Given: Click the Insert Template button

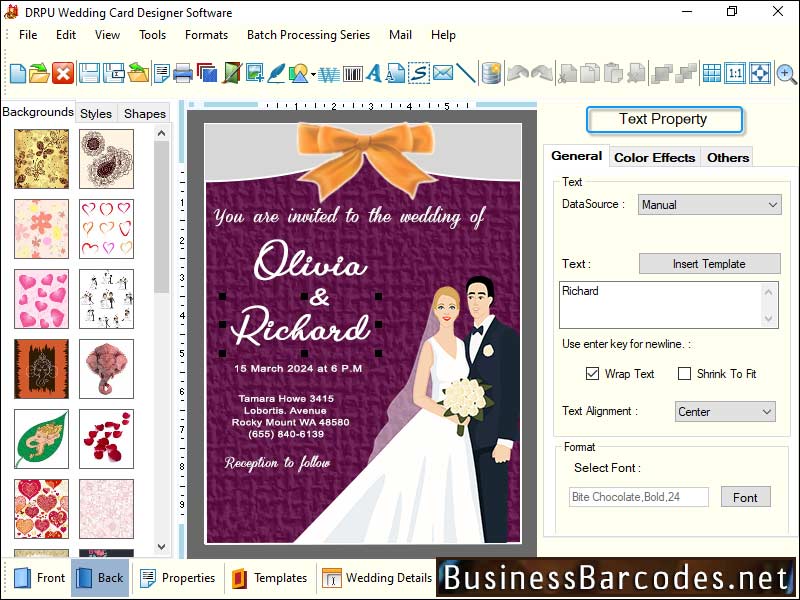Looking at the screenshot, I should 709,263.
